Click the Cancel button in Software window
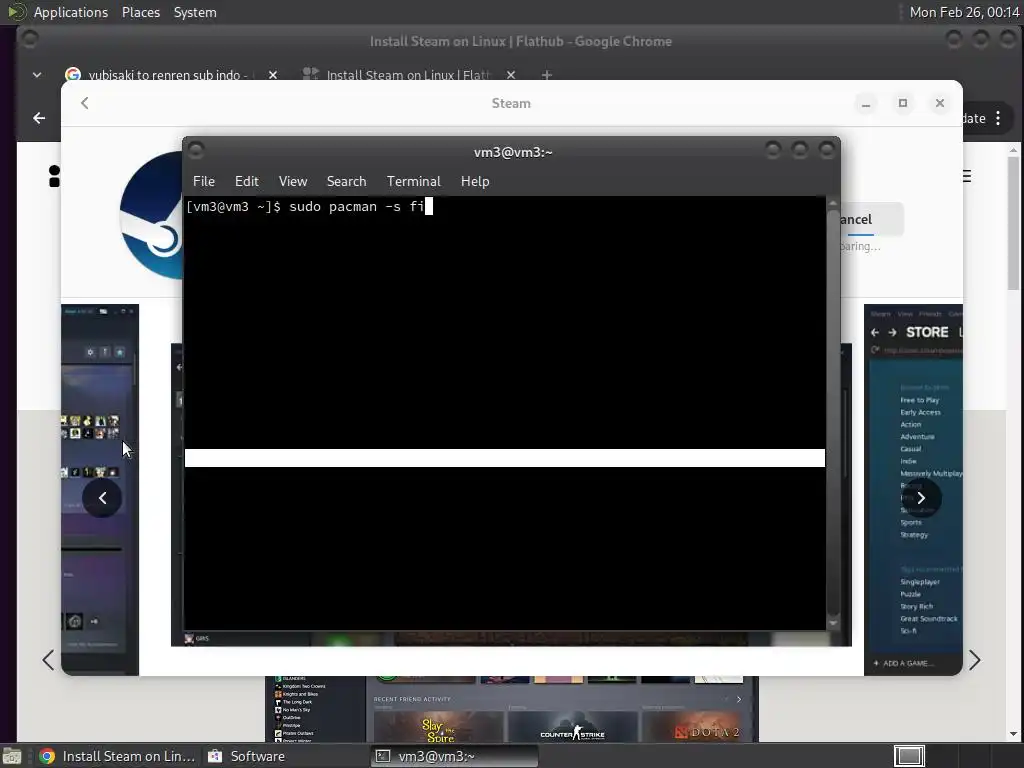1024x768 pixels. click(871, 219)
